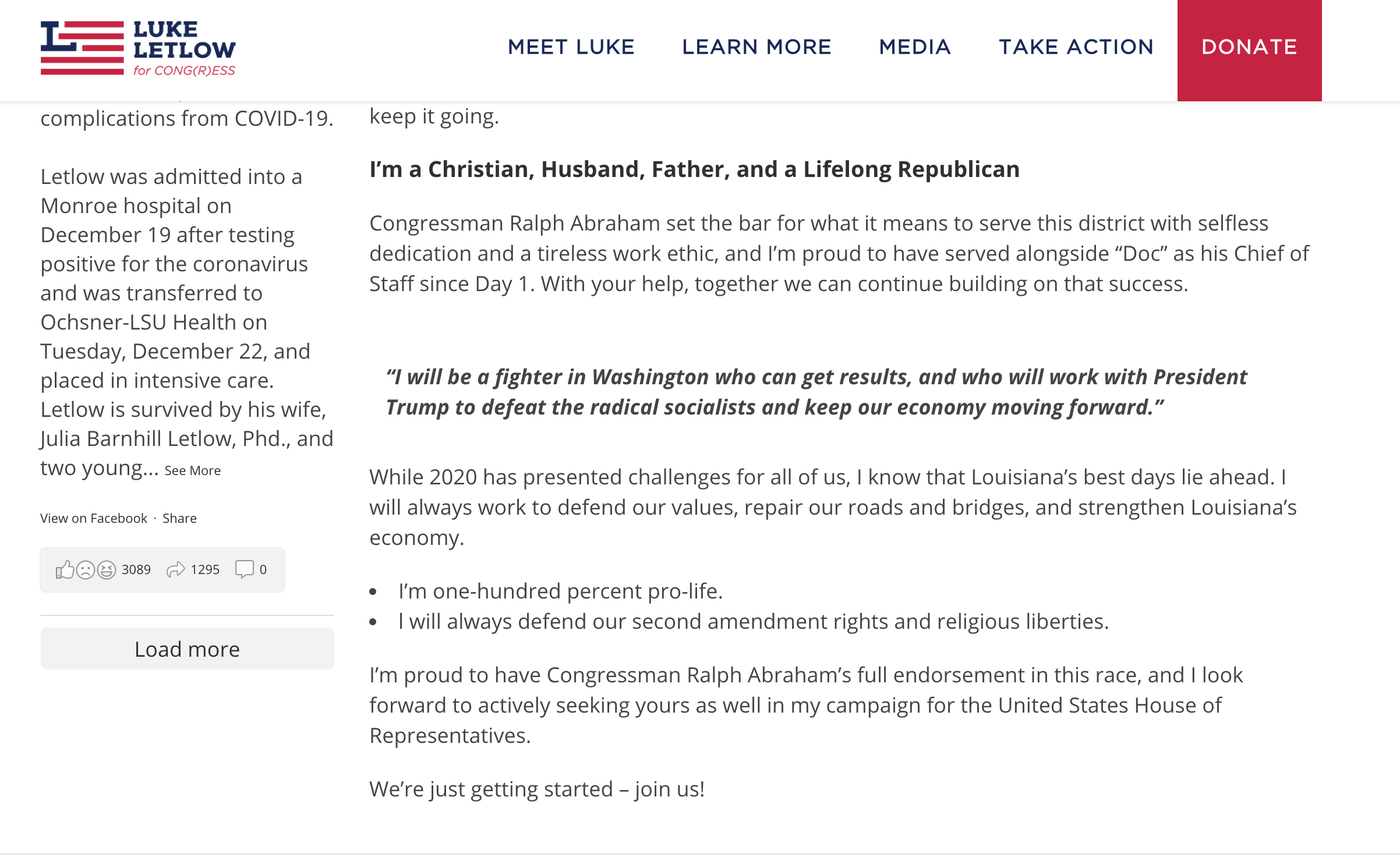1400x857 pixels.
Task: Click the 'for CONG(R)ESS' logo tagline
Action: coord(184,70)
